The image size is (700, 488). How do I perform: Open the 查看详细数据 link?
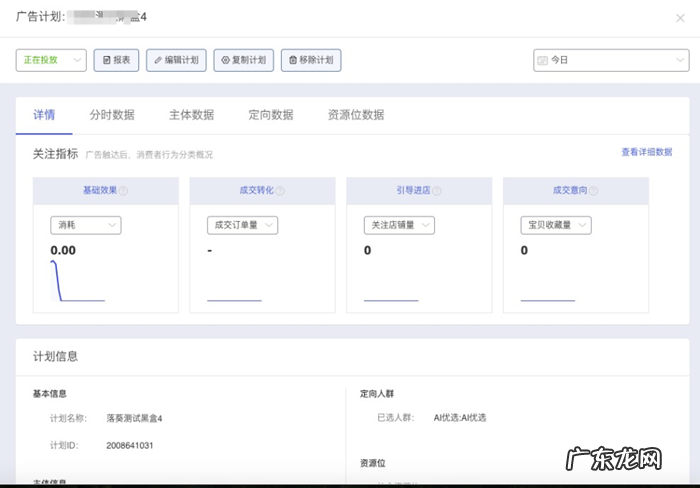(x=647, y=152)
